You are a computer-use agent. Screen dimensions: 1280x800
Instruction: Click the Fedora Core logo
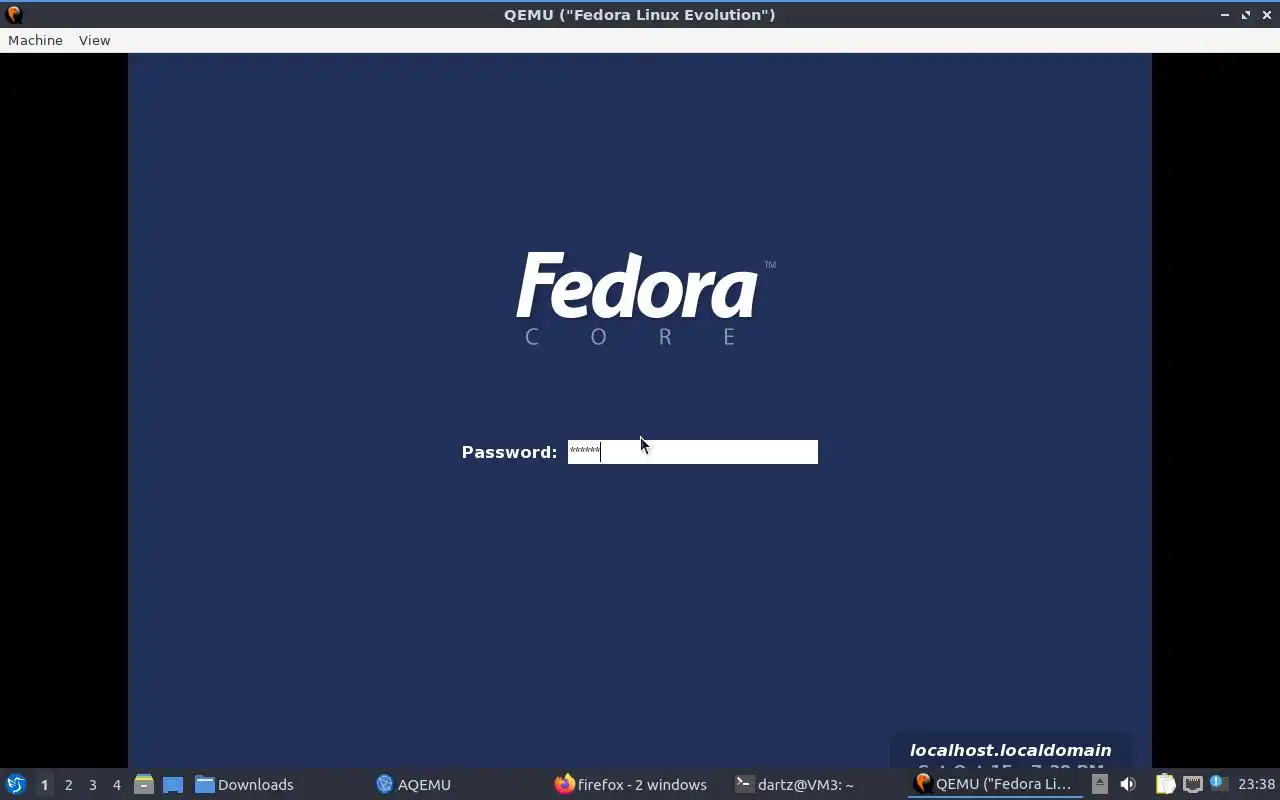click(645, 299)
